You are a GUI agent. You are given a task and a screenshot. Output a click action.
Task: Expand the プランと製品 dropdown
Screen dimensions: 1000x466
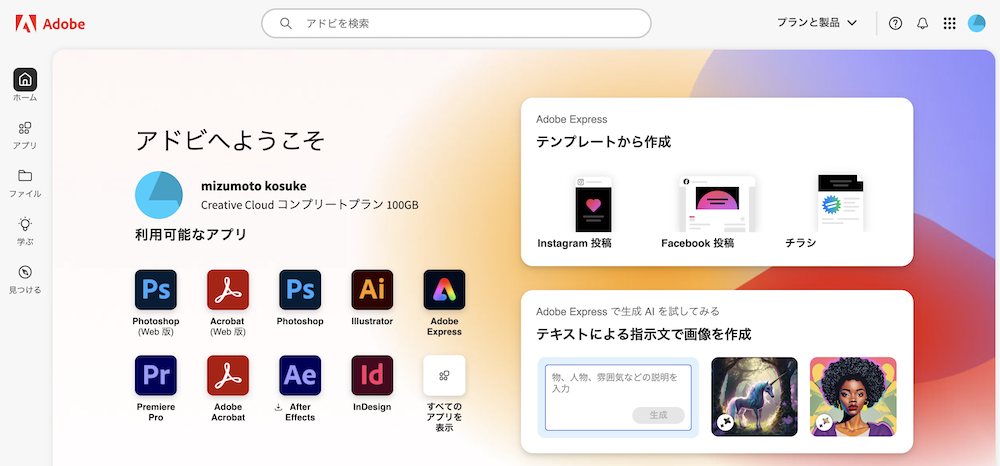click(x=817, y=23)
